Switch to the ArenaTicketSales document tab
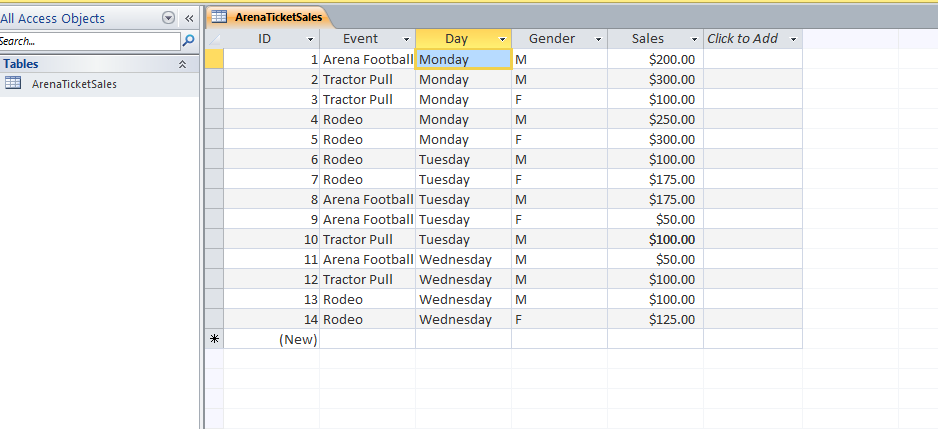 coord(270,17)
